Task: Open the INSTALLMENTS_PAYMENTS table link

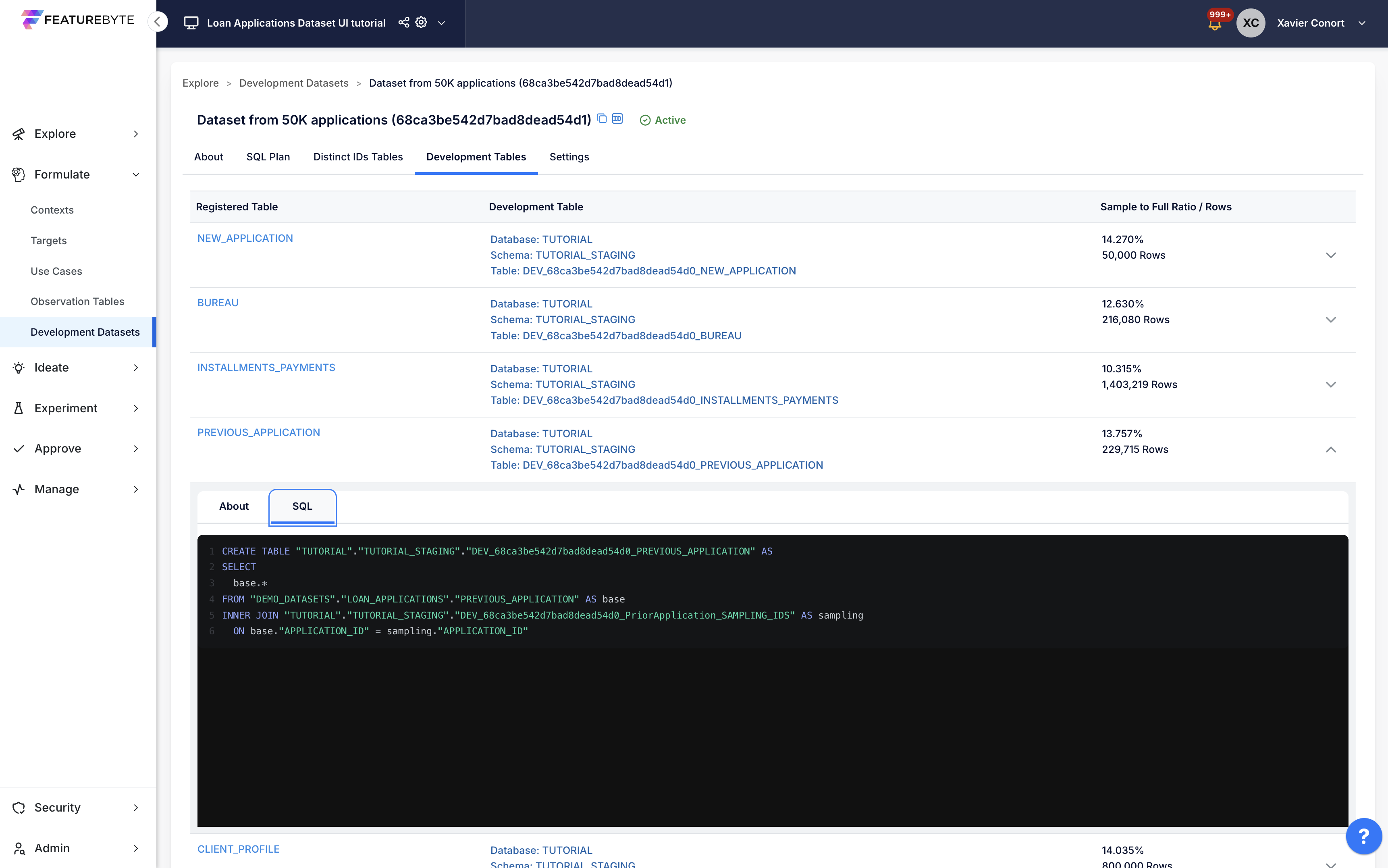Action: [x=266, y=368]
